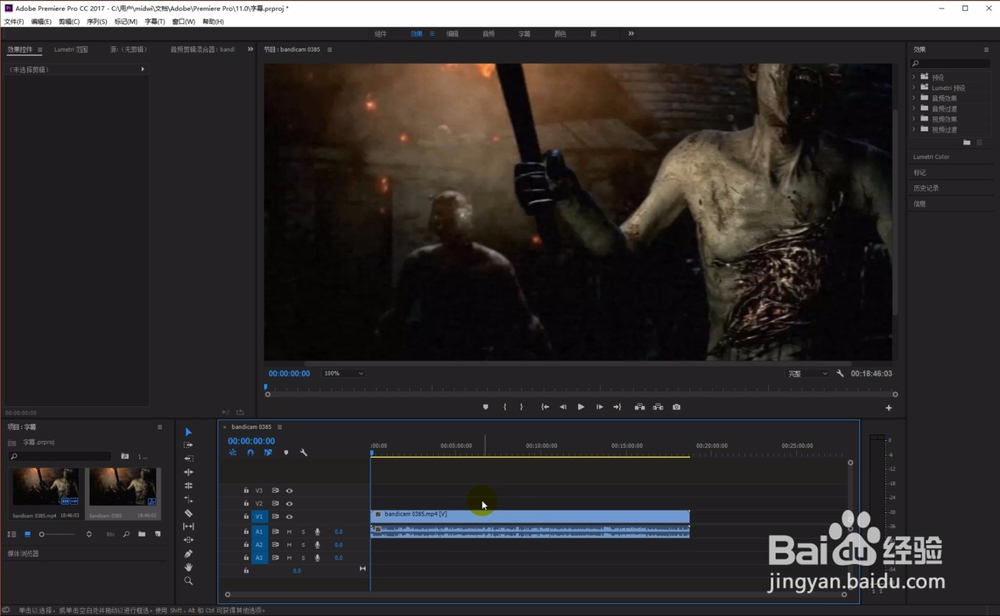The image size is (1000, 616).
Task: Click Mark Out brace button
Action: (521, 407)
